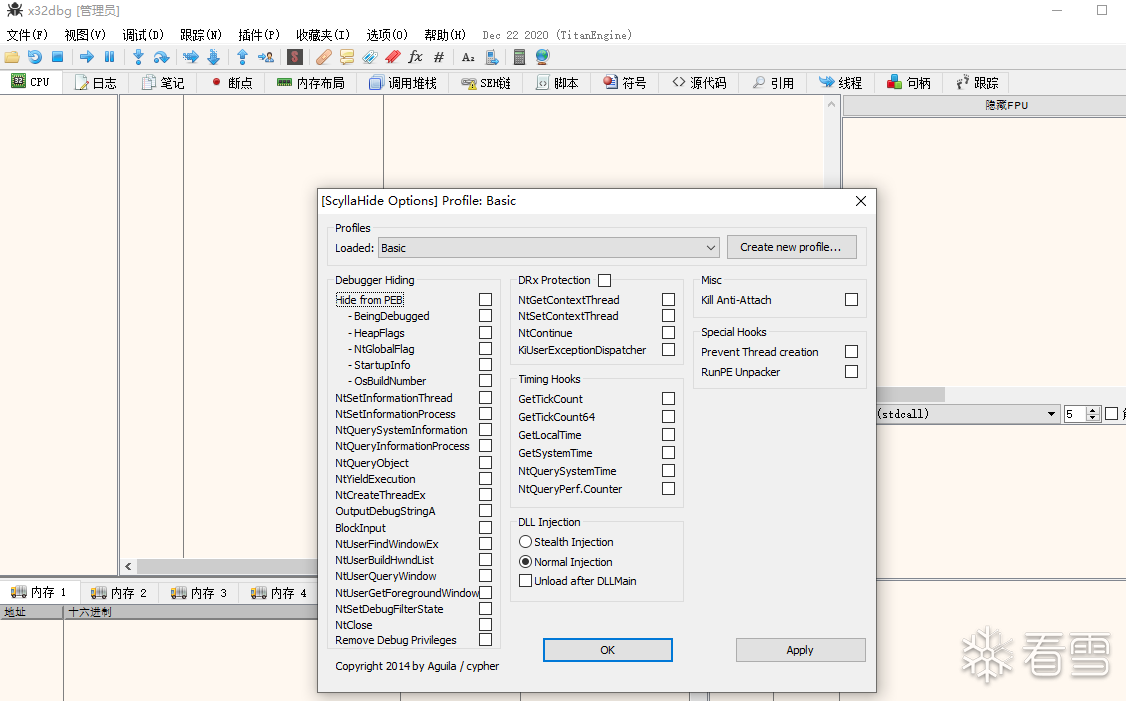Click the restart debuggee icon
The width and height of the screenshot is (1126, 701).
(34, 57)
